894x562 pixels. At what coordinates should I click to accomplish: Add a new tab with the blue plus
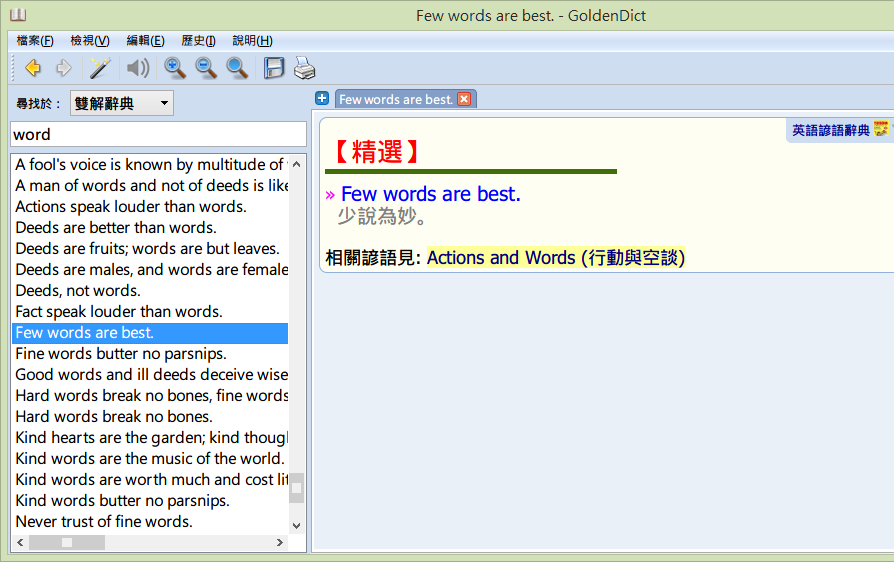pyautogui.click(x=322, y=98)
